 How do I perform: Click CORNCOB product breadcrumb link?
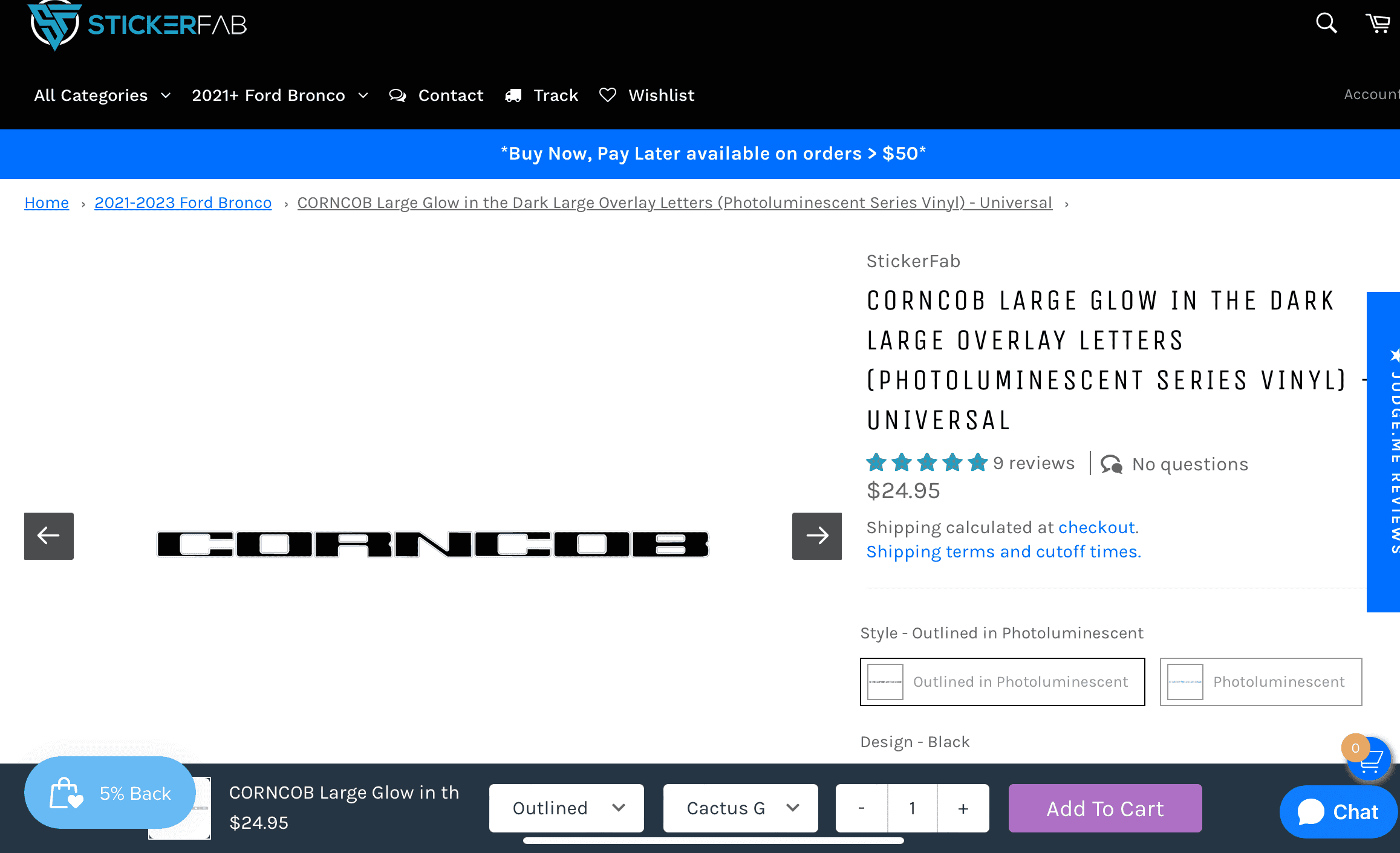point(675,203)
